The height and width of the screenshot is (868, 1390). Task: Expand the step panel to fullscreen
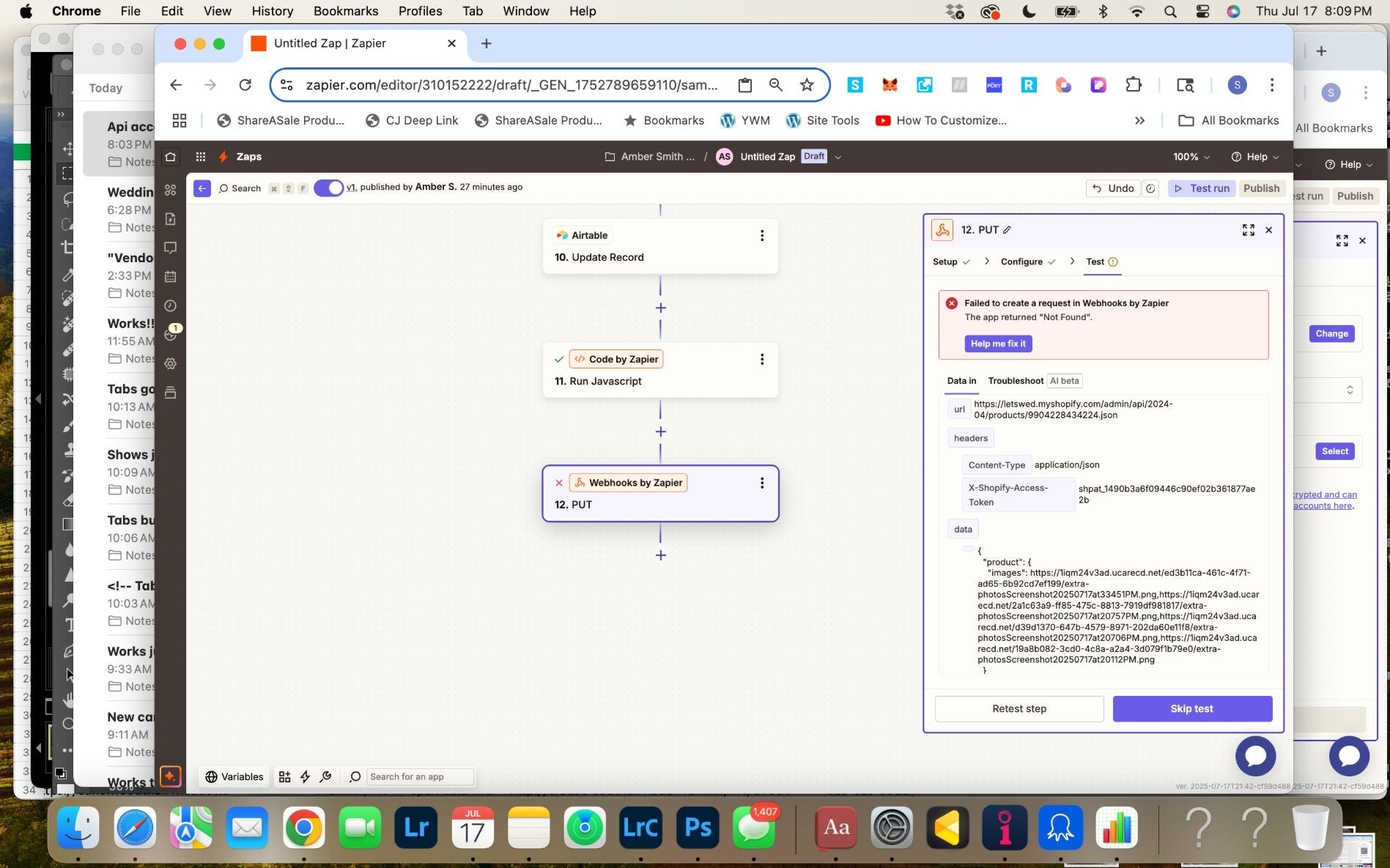tap(1248, 230)
